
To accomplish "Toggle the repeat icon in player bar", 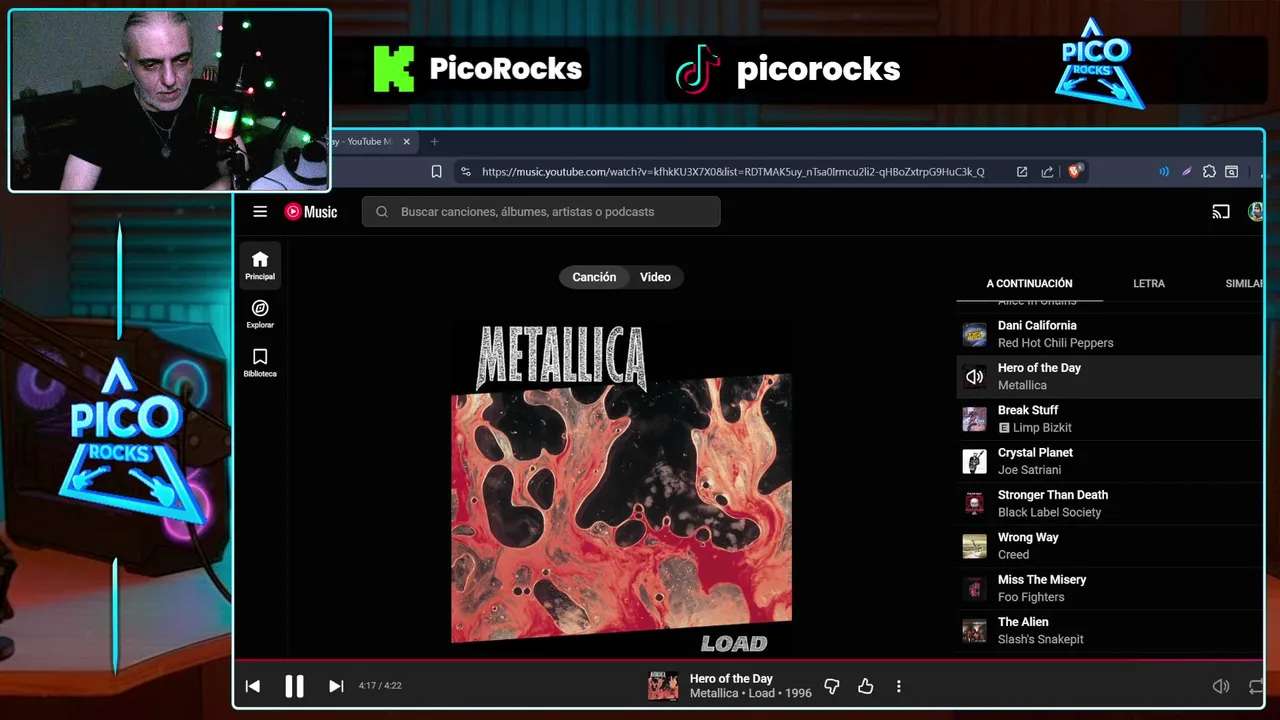I will pyautogui.click(x=1256, y=686).
